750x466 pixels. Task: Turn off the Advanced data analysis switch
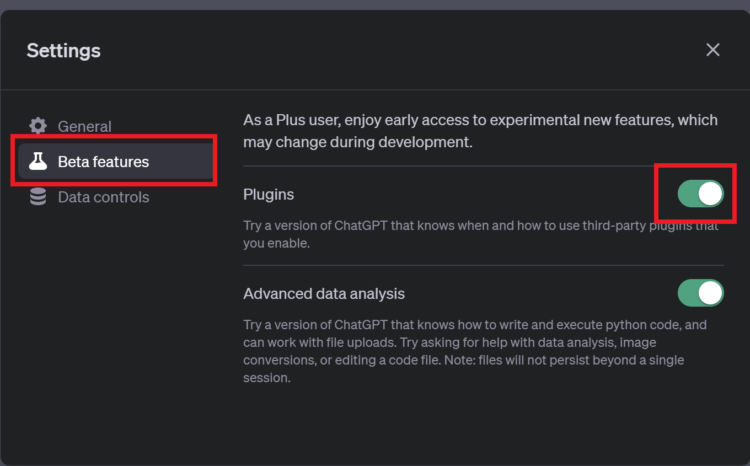[x=701, y=293]
